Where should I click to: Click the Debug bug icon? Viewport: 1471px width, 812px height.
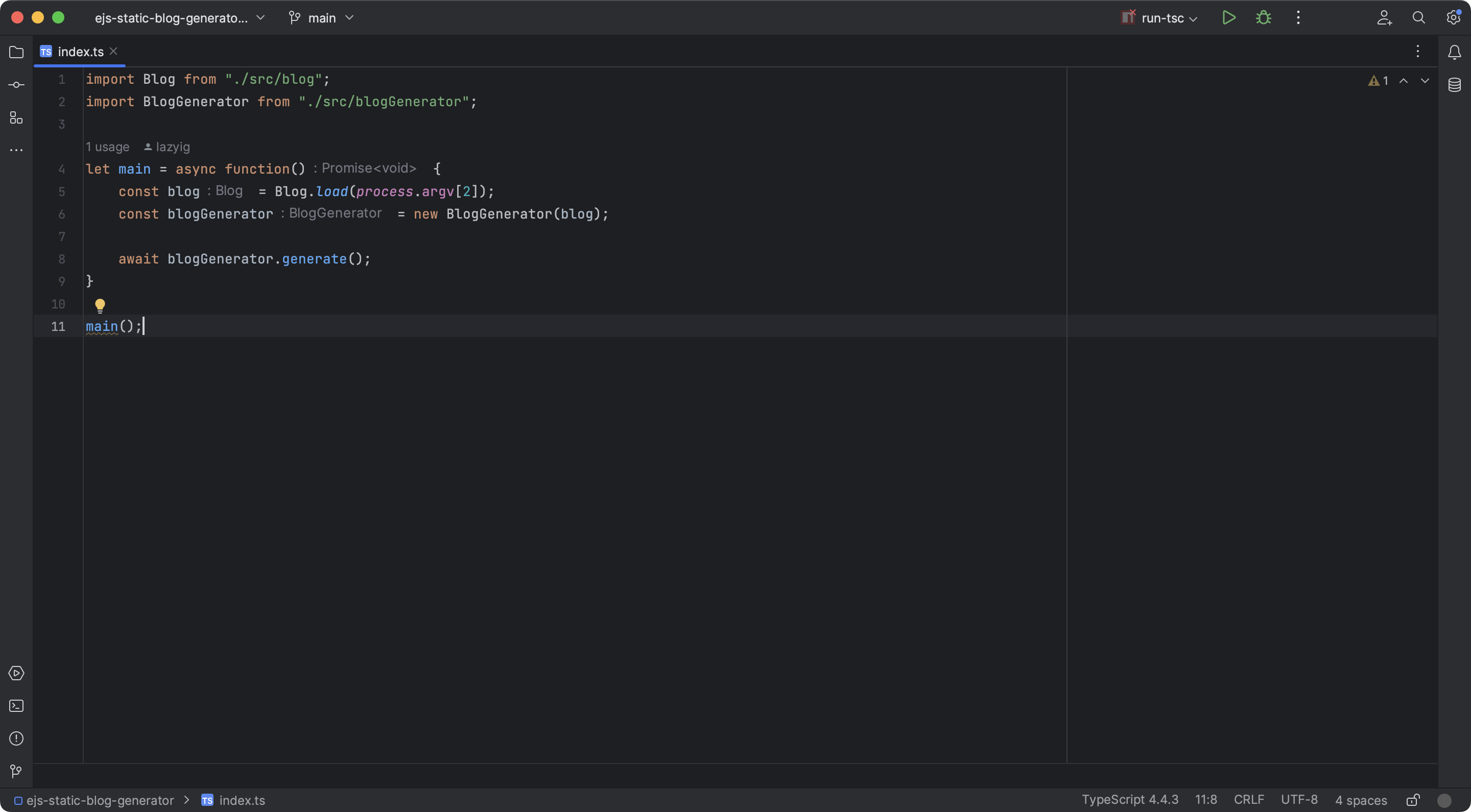pyautogui.click(x=1263, y=18)
